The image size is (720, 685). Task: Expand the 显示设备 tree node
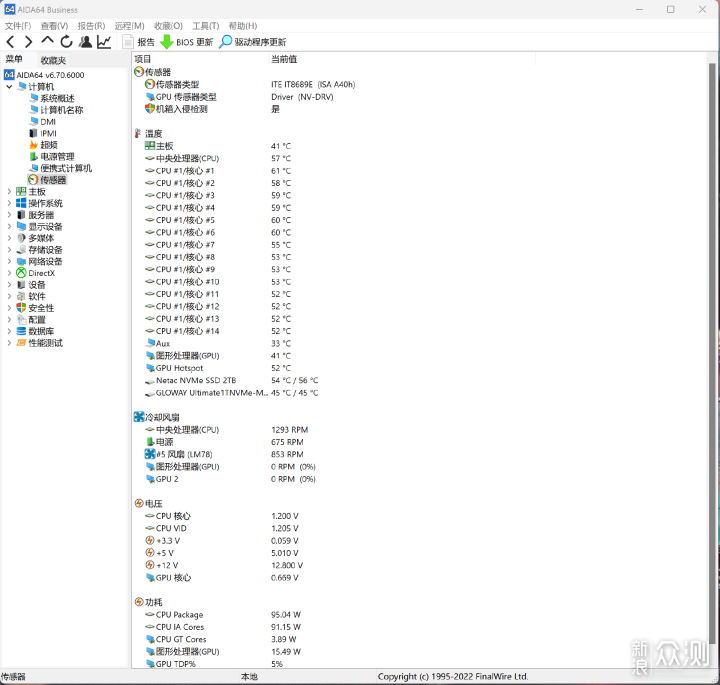(x=9, y=226)
